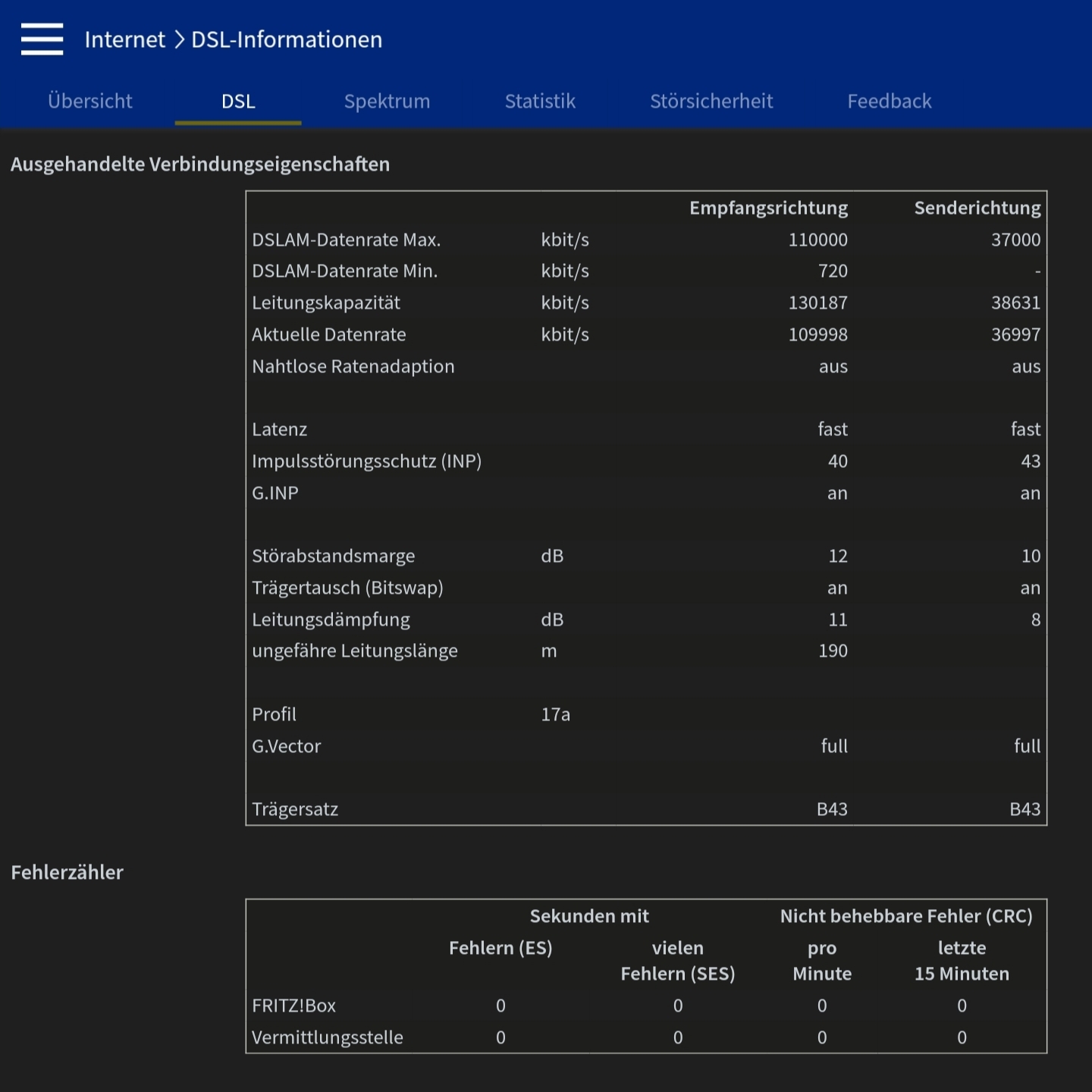The height and width of the screenshot is (1092, 1092).
Task: Switch to the Übersicht tab
Action: coord(90,101)
